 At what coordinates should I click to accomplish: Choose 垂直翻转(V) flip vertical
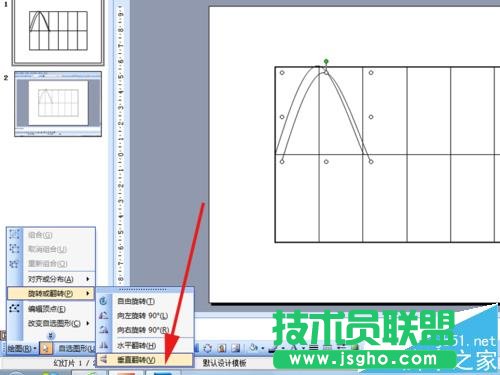(x=145, y=360)
